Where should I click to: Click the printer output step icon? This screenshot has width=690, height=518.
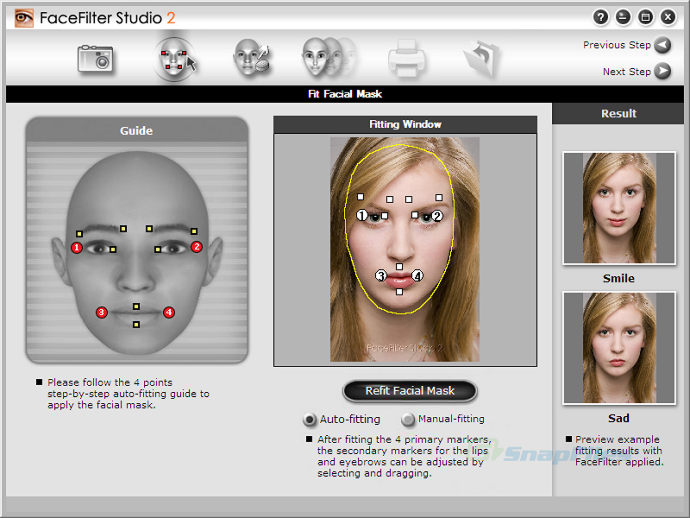tap(406, 59)
